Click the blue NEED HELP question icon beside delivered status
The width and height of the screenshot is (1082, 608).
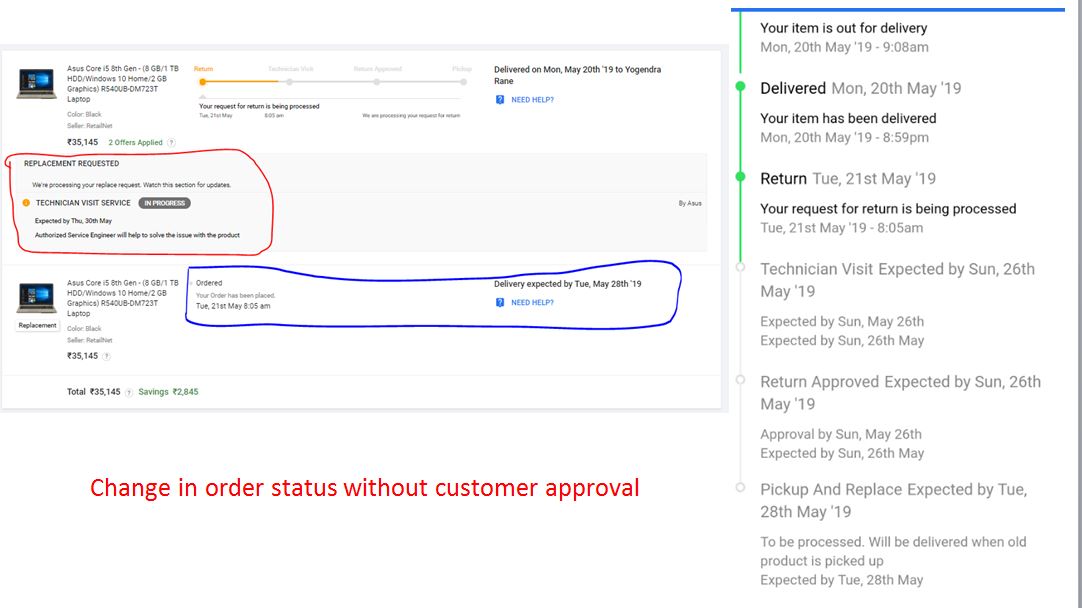500,99
